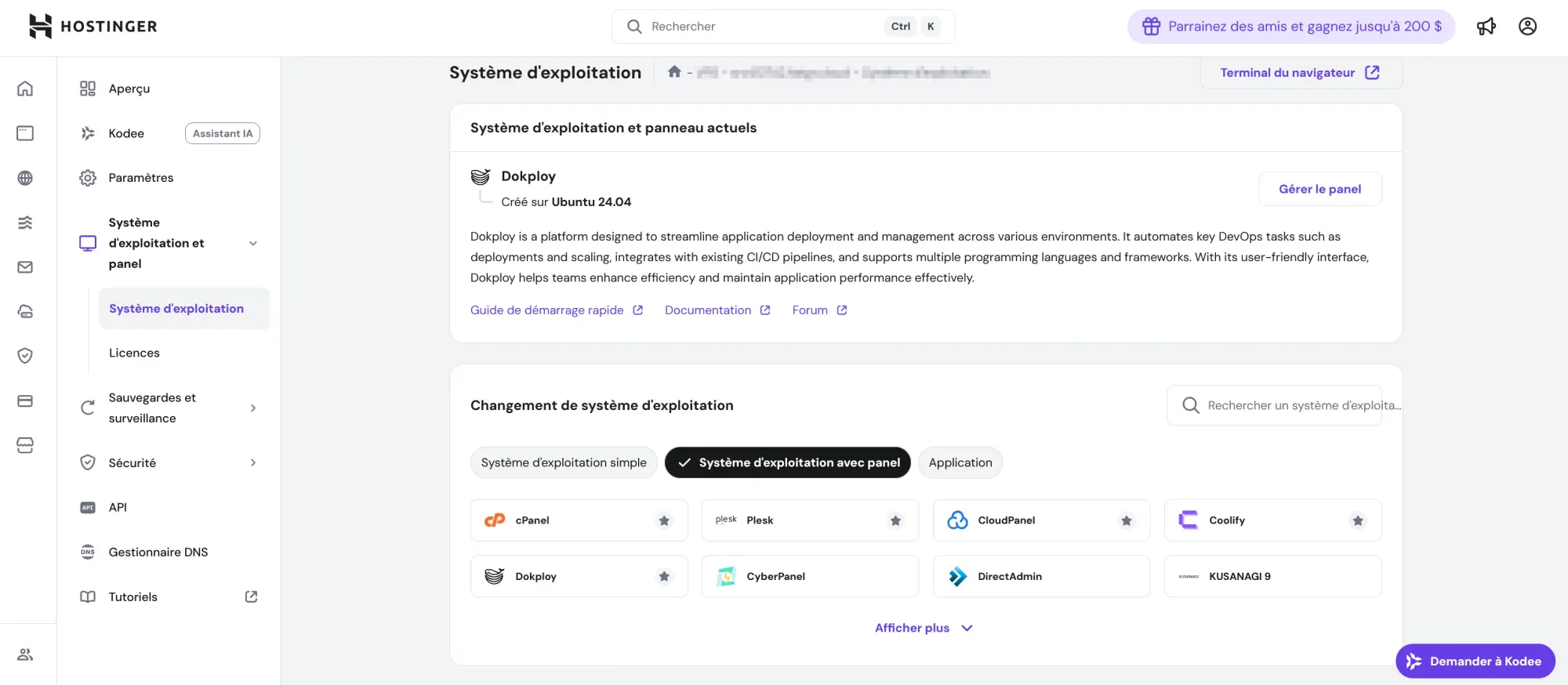
Task: Click the breadcrumb home icon
Action: 674,72
